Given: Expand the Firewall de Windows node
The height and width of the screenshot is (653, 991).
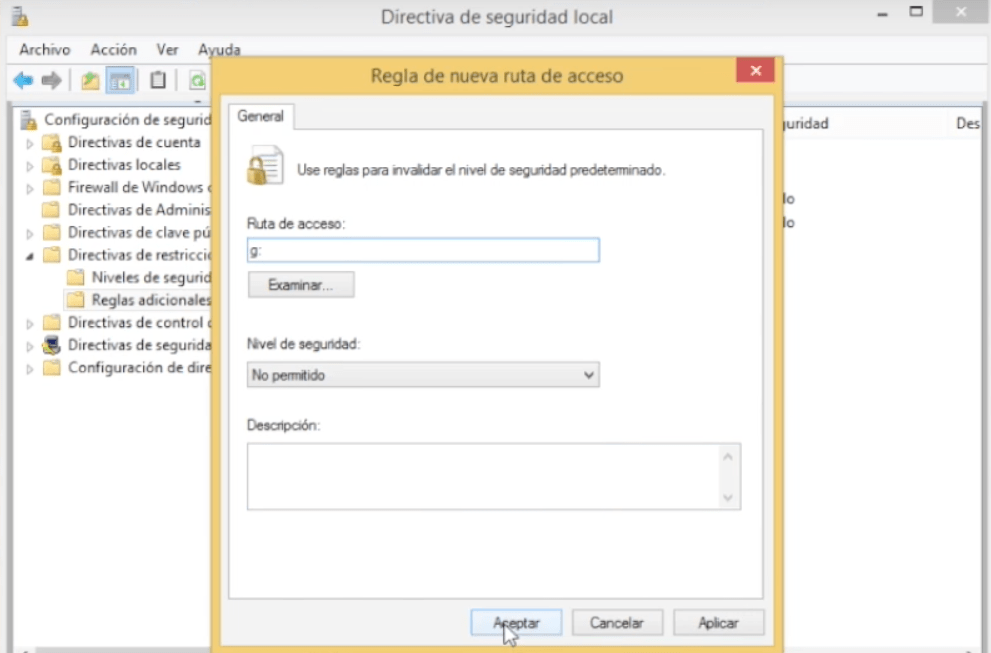Looking at the screenshot, I should pyautogui.click(x=30, y=188).
